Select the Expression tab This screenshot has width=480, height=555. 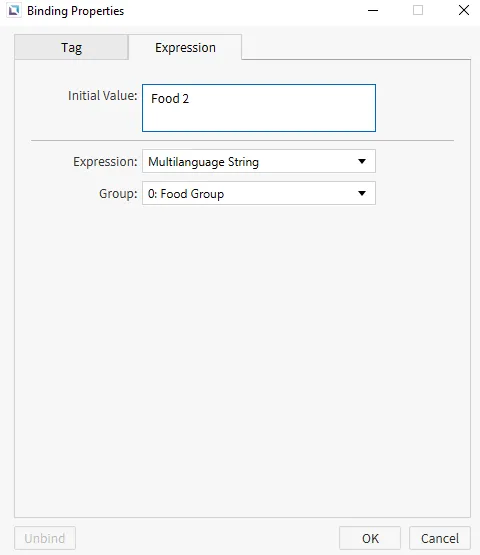185,47
